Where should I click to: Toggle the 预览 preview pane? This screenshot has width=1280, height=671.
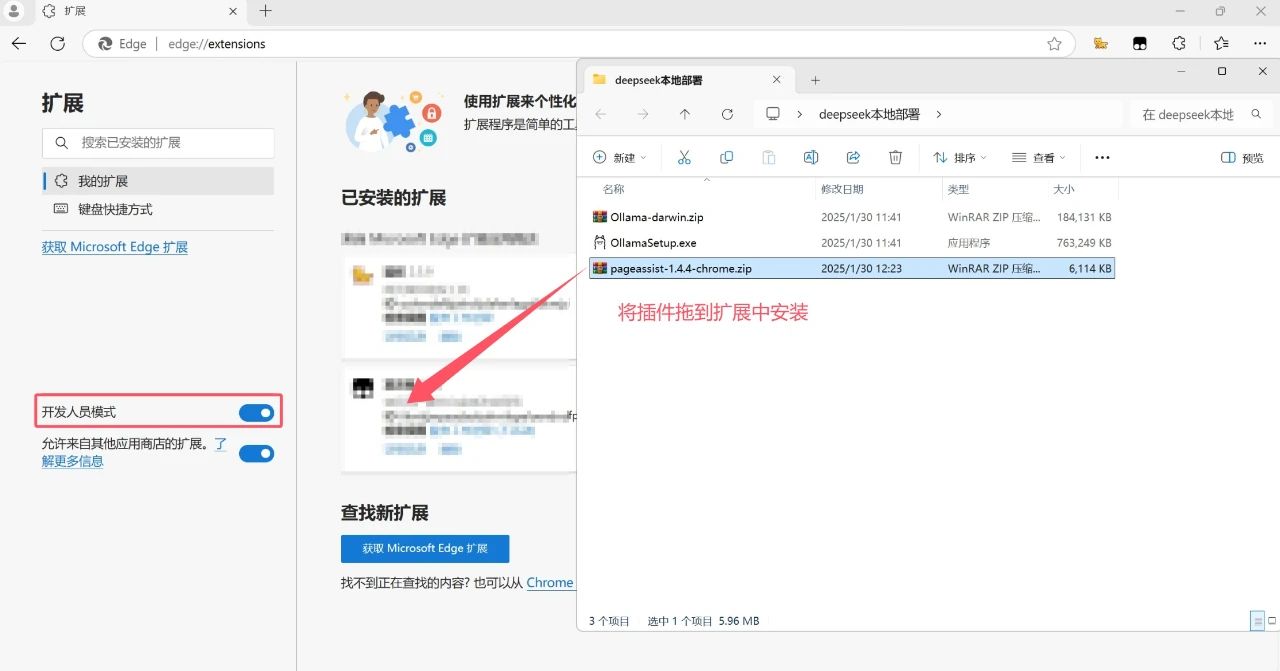pyautogui.click(x=1242, y=158)
